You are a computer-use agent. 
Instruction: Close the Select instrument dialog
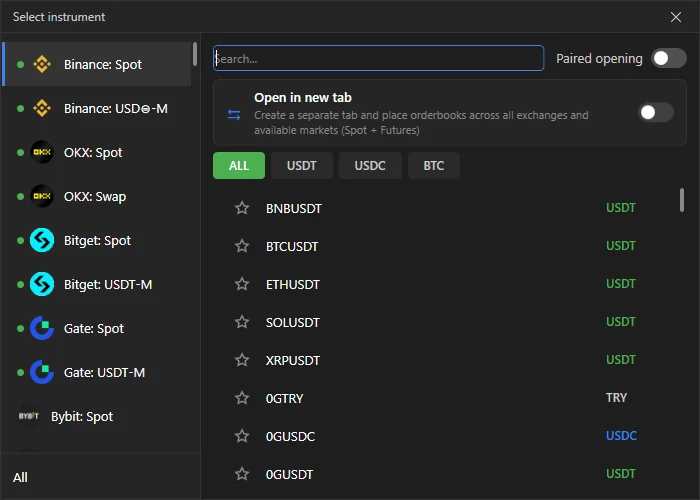[x=675, y=17]
